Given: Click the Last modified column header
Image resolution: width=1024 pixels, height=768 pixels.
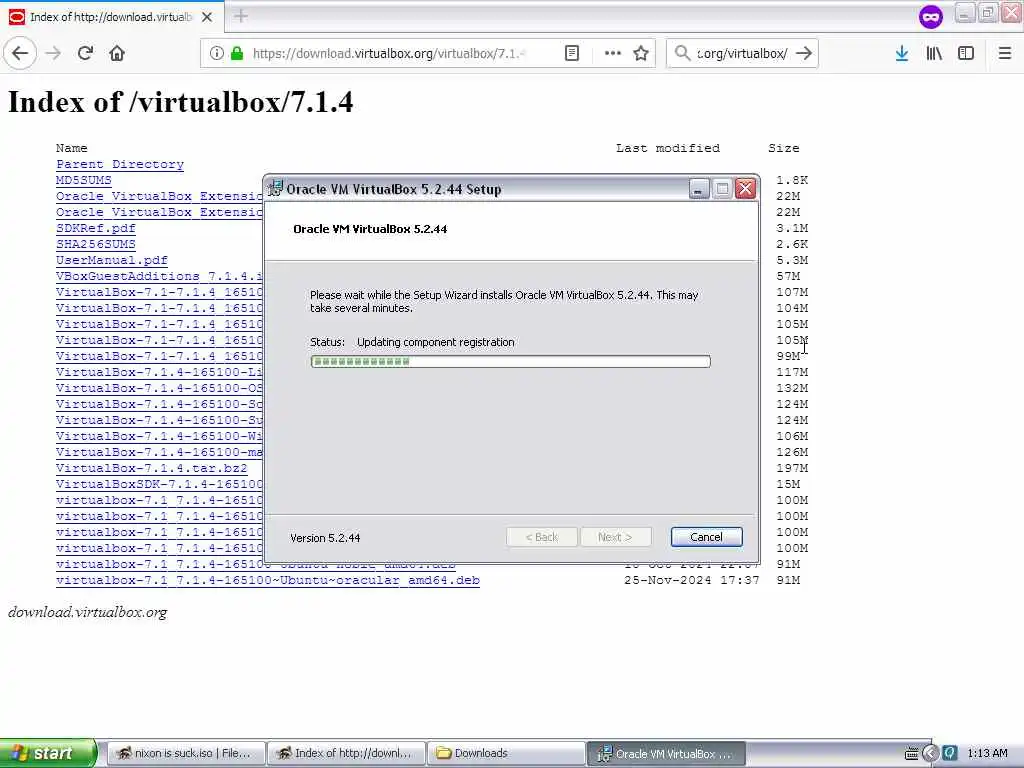Looking at the screenshot, I should pyautogui.click(x=667, y=148).
